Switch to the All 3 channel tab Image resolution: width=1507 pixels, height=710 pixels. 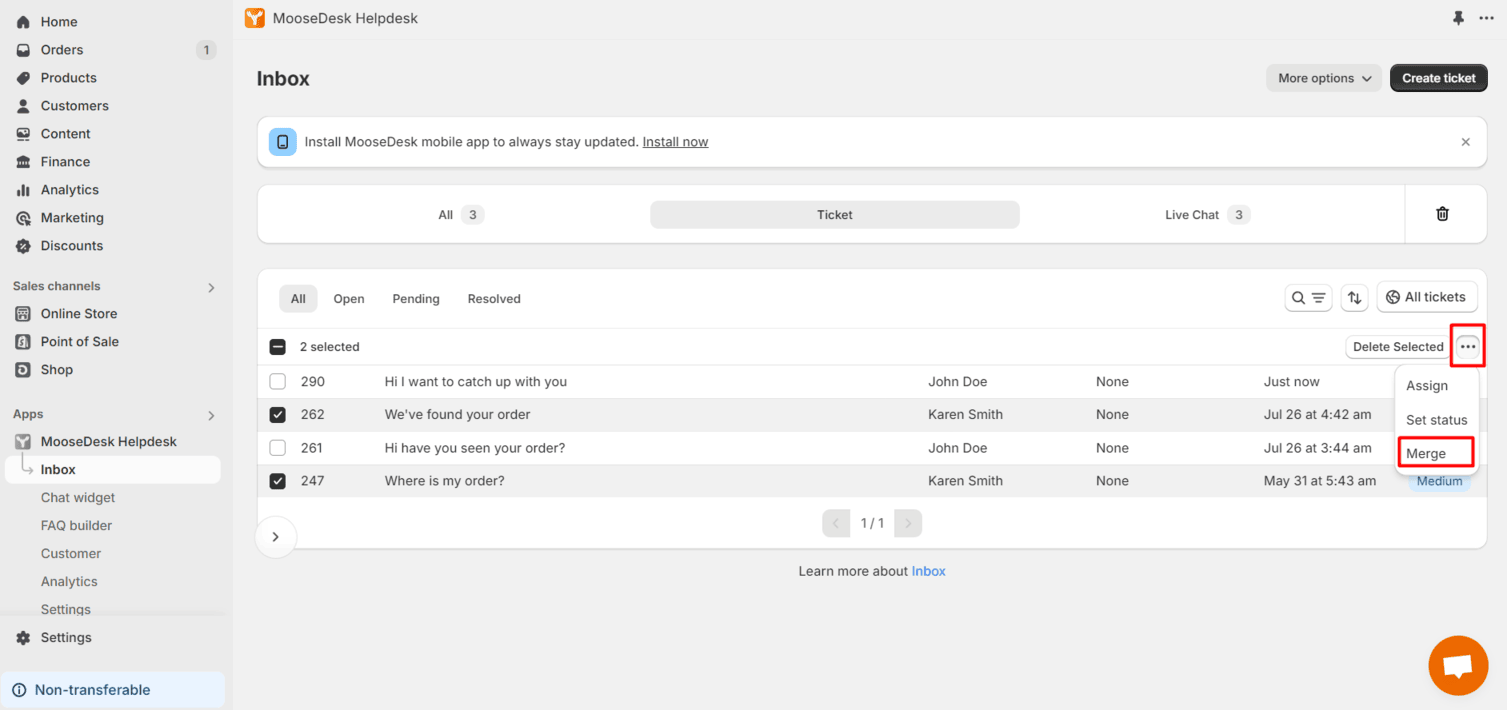click(461, 215)
